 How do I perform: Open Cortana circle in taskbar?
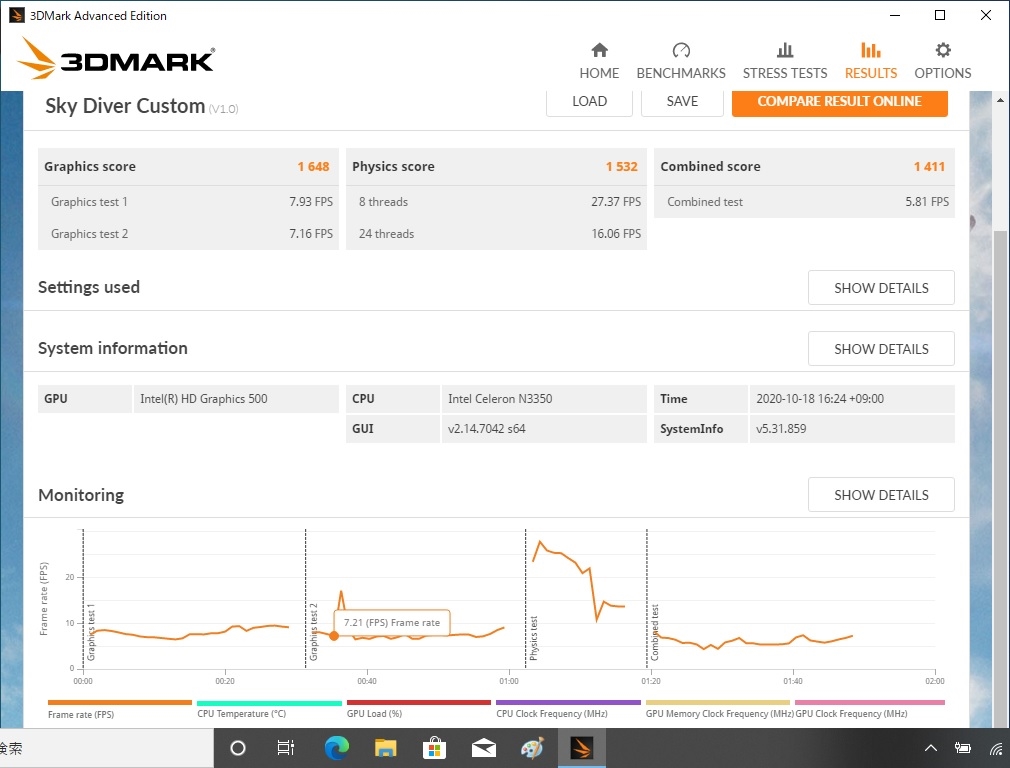238,748
